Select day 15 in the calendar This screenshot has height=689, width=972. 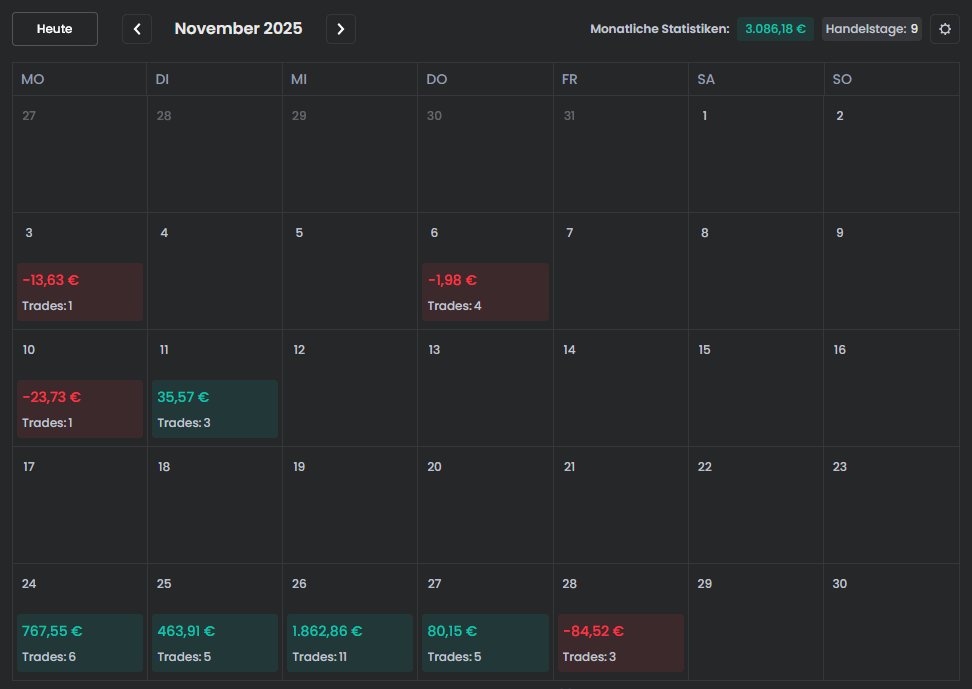(756, 388)
